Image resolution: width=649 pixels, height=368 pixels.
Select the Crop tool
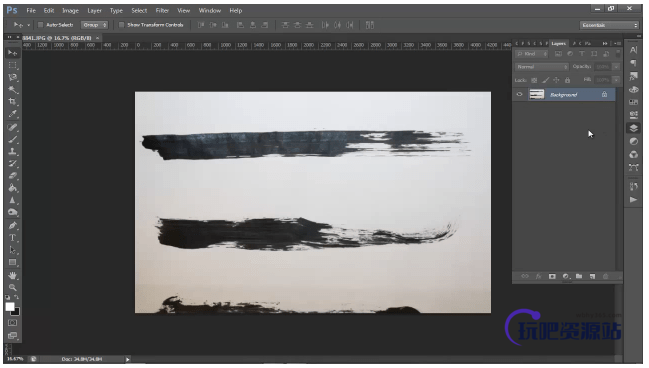[12, 101]
